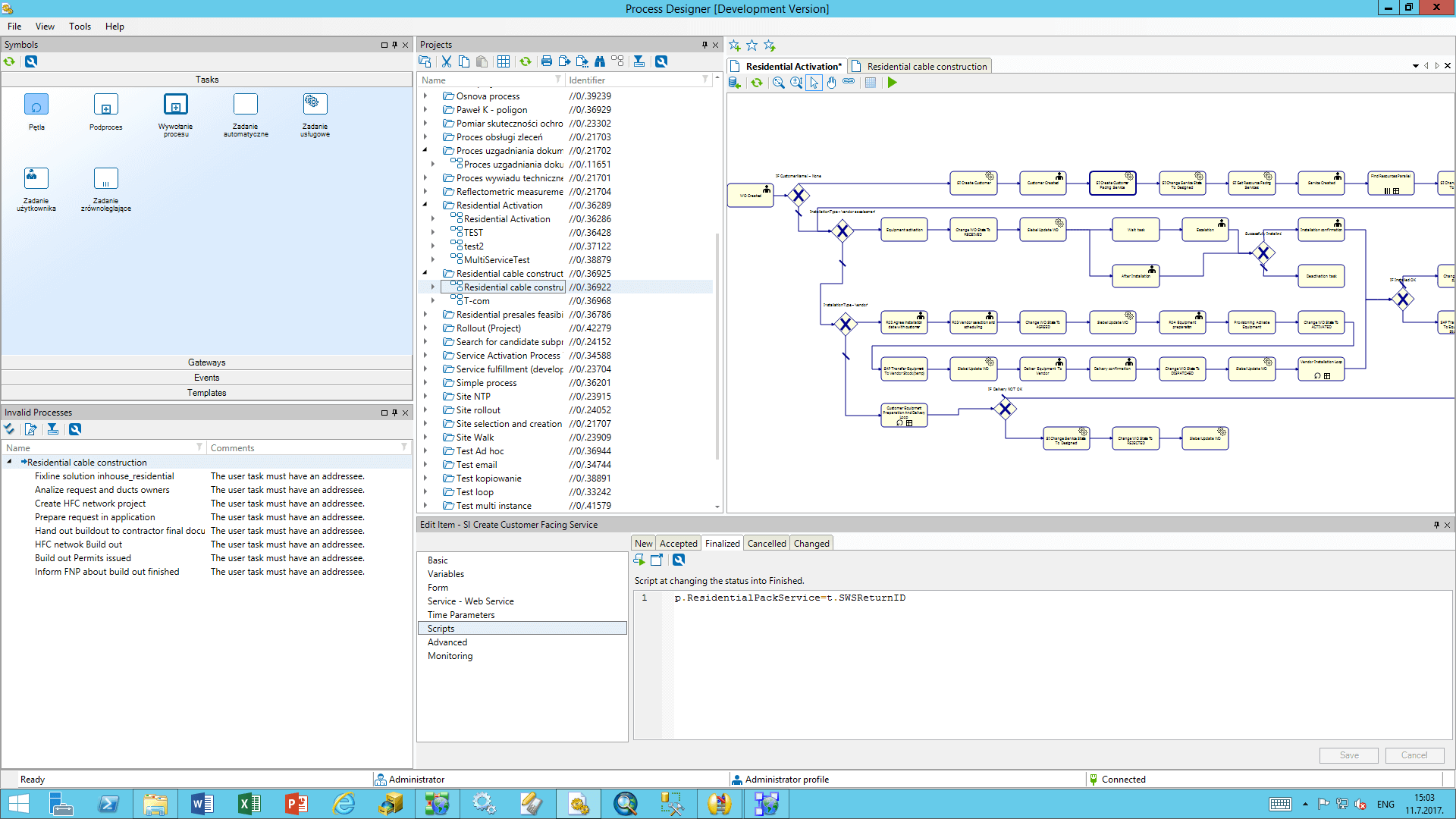
Task: Refresh the Symbols panel
Action: click(x=10, y=61)
